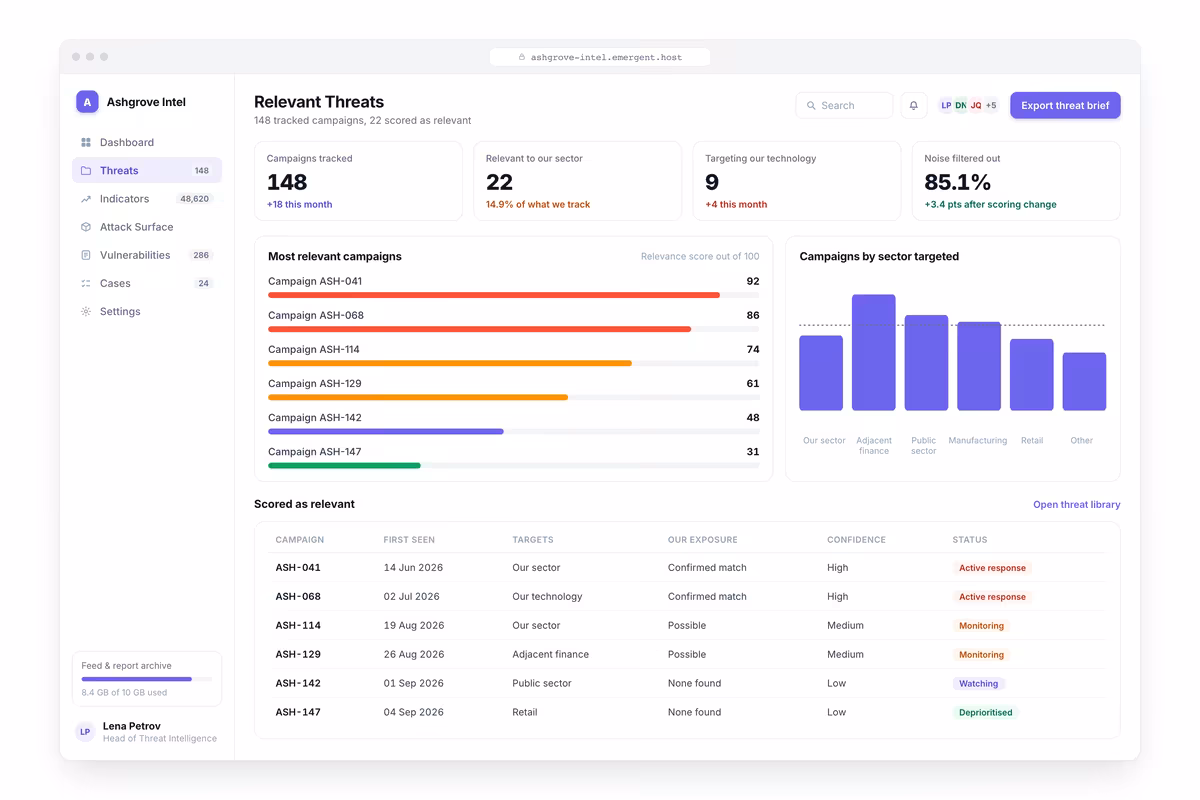Select ASH-129 in table
The image size is (1200, 800).
[x=687, y=655]
